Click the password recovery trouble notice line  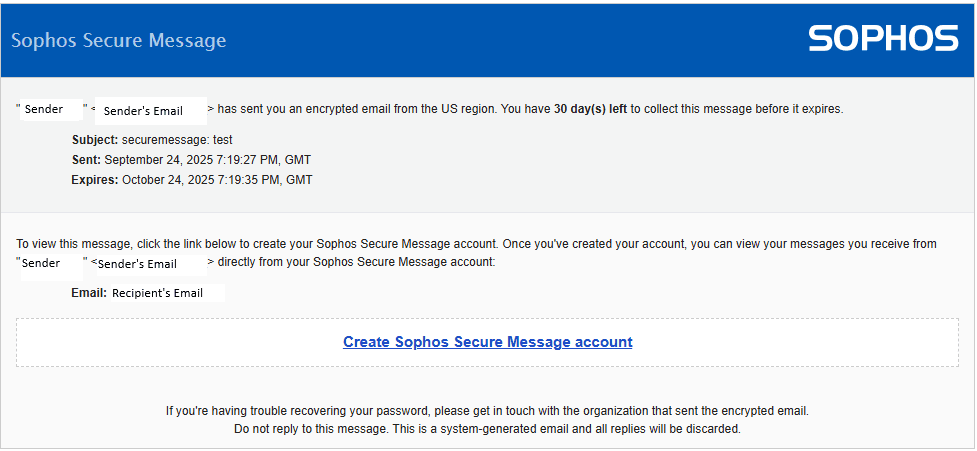(x=487, y=410)
